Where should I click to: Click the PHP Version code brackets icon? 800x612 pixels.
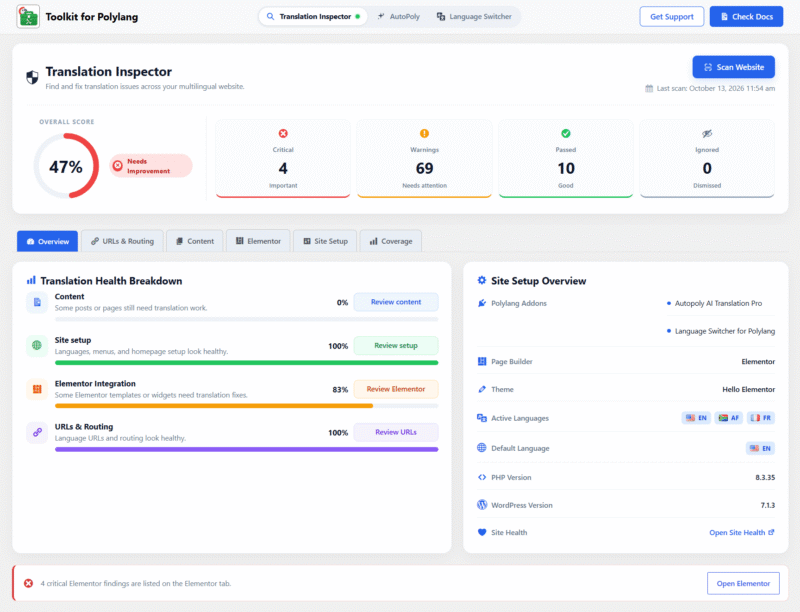(x=482, y=477)
